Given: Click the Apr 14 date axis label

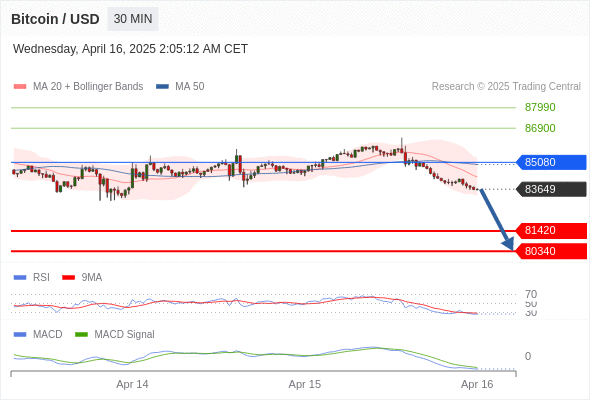Looking at the screenshot, I should click(132, 384).
